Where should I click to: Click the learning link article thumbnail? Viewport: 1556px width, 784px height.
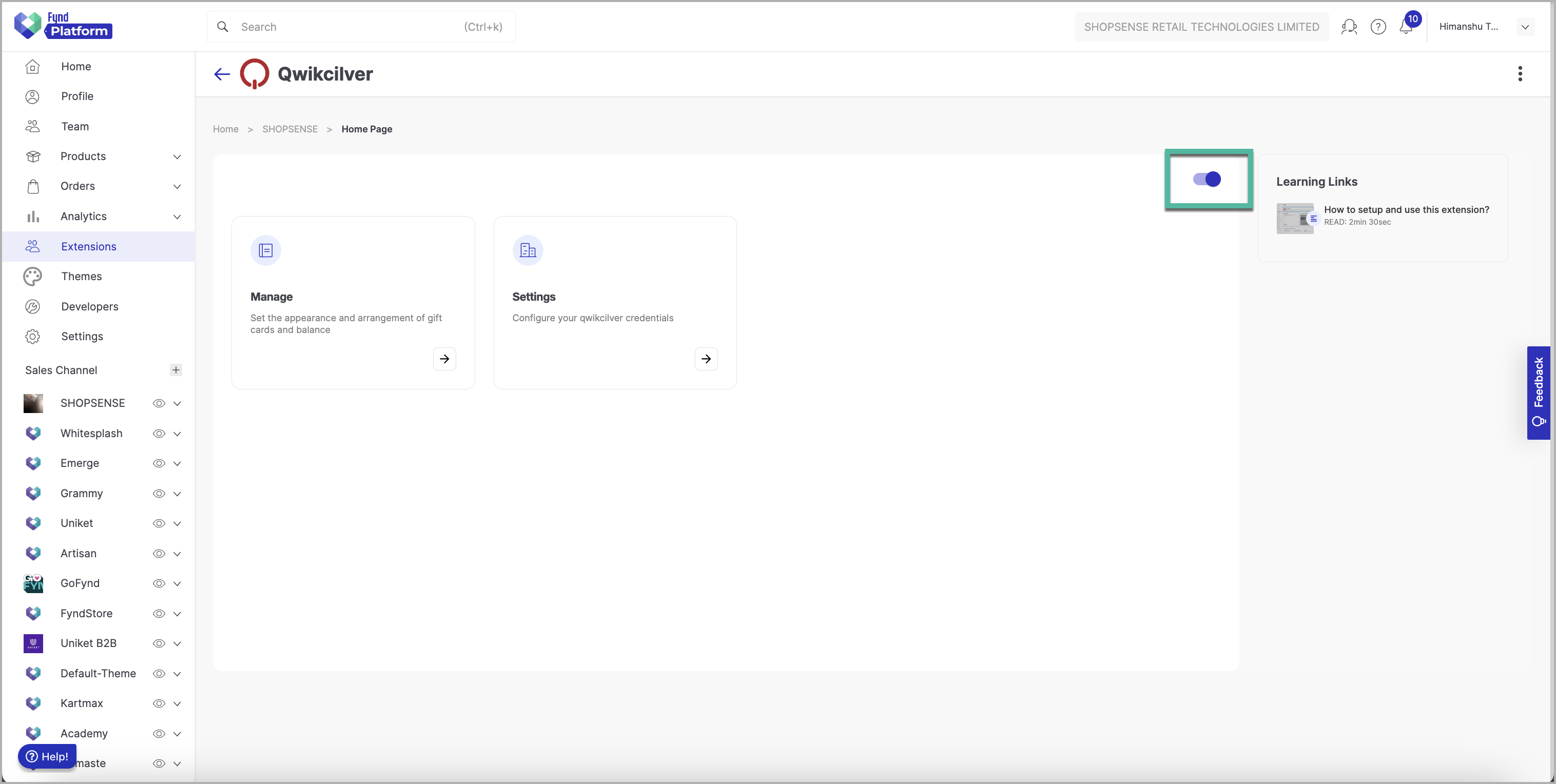pos(1295,218)
